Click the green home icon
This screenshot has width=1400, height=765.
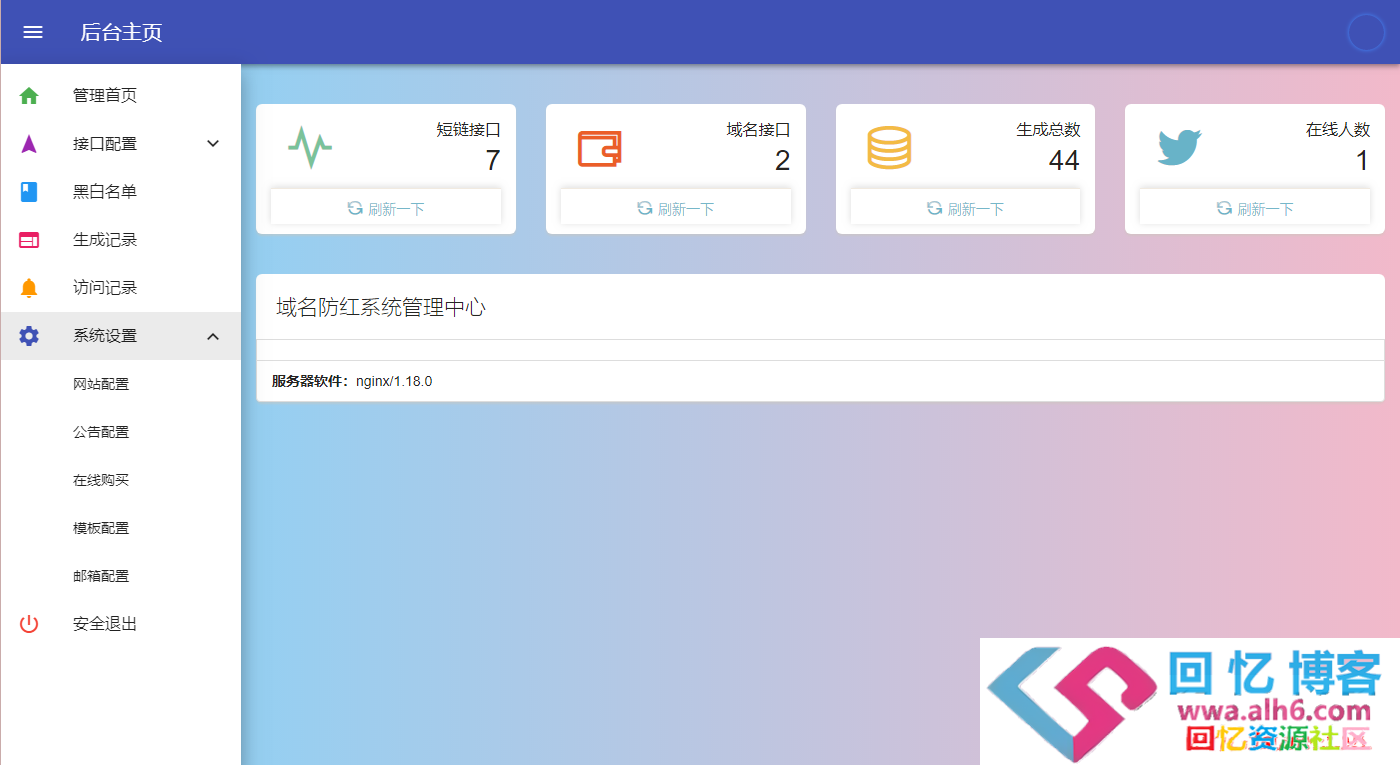tap(29, 96)
